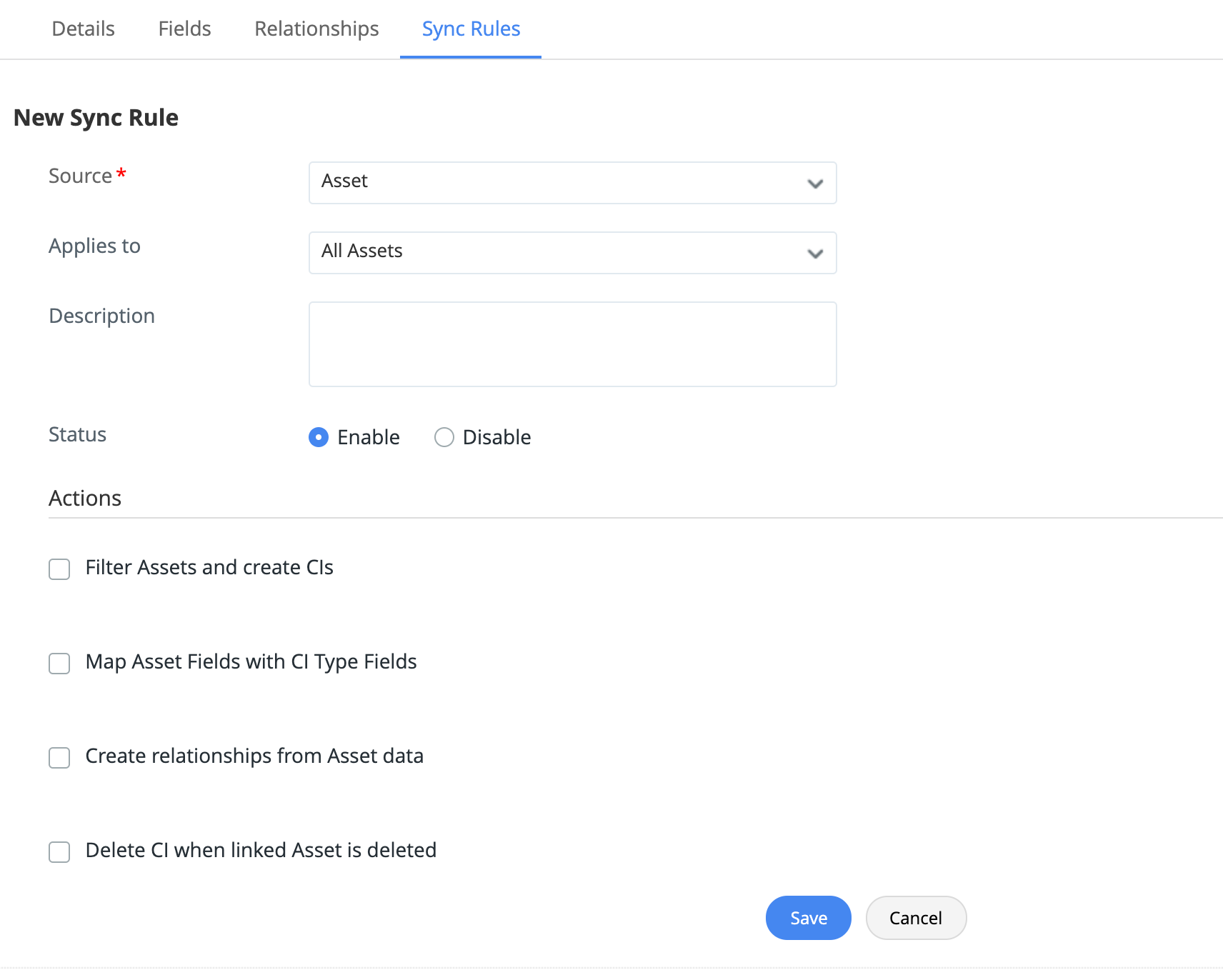This screenshot has width=1223, height=980.
Task: Save the new sync rule
Action: pos(808,918)
